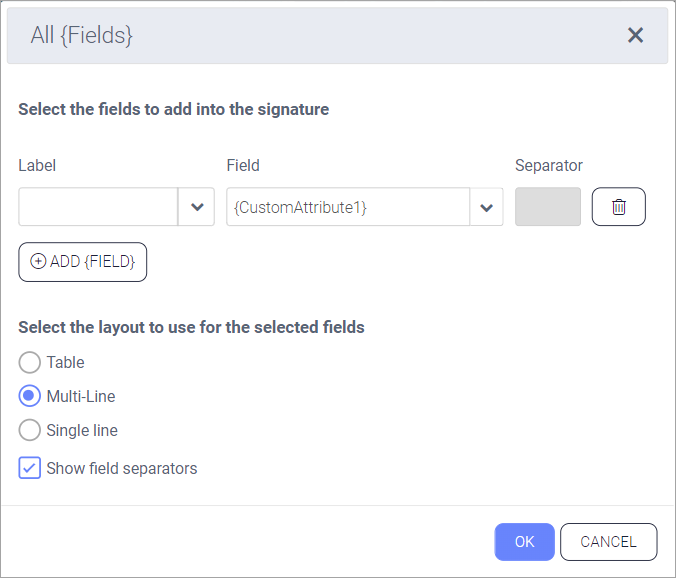Open the Field dropdown chevron
The height and width of the screenshot is (578, 676).
pos(486,207)
